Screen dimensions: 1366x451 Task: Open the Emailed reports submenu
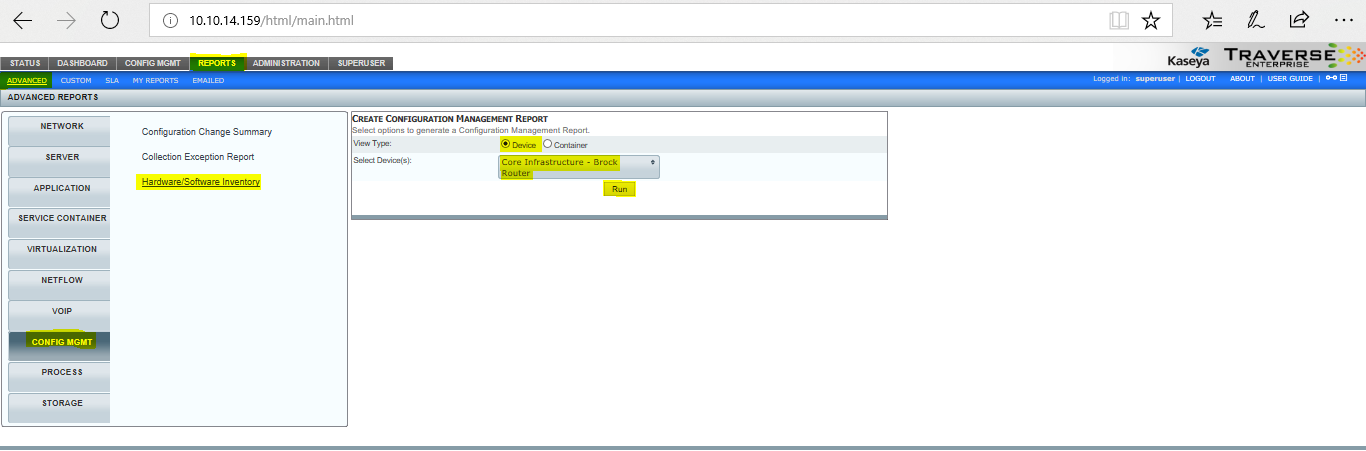tap(208, 80)
